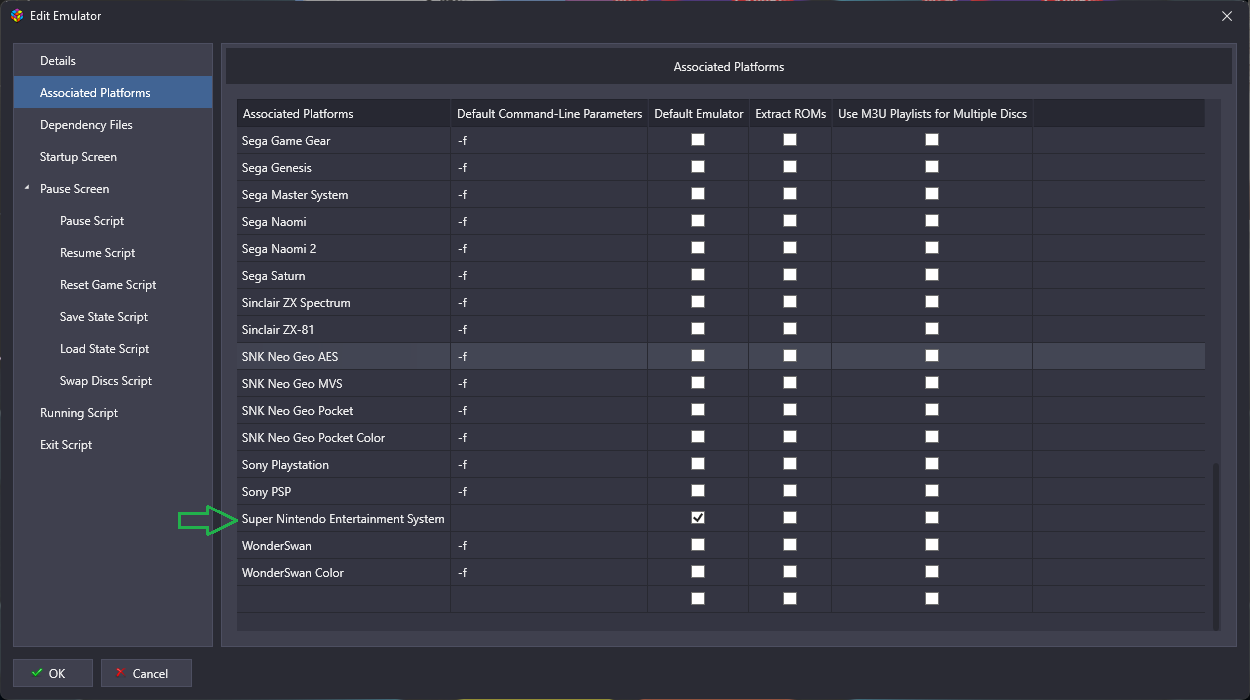Check M3U Playlists for Sega Saturn
1250x700 pixels.
pyautogui.click(x=932, y=275)
